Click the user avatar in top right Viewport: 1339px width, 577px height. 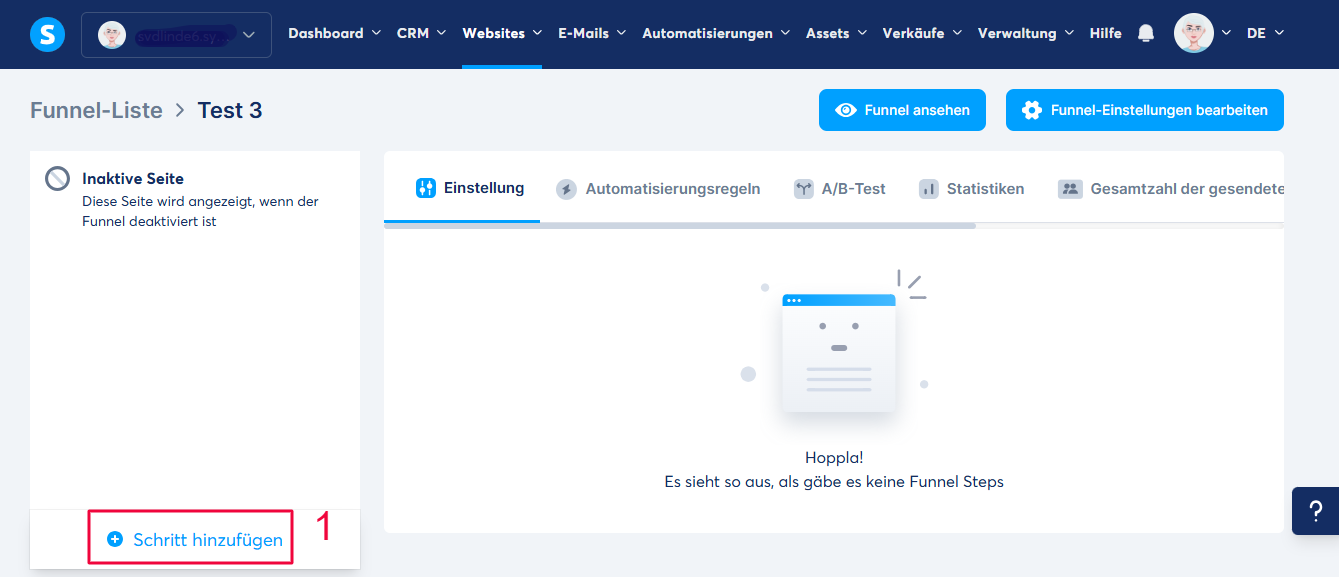(x=1193, y=33)
